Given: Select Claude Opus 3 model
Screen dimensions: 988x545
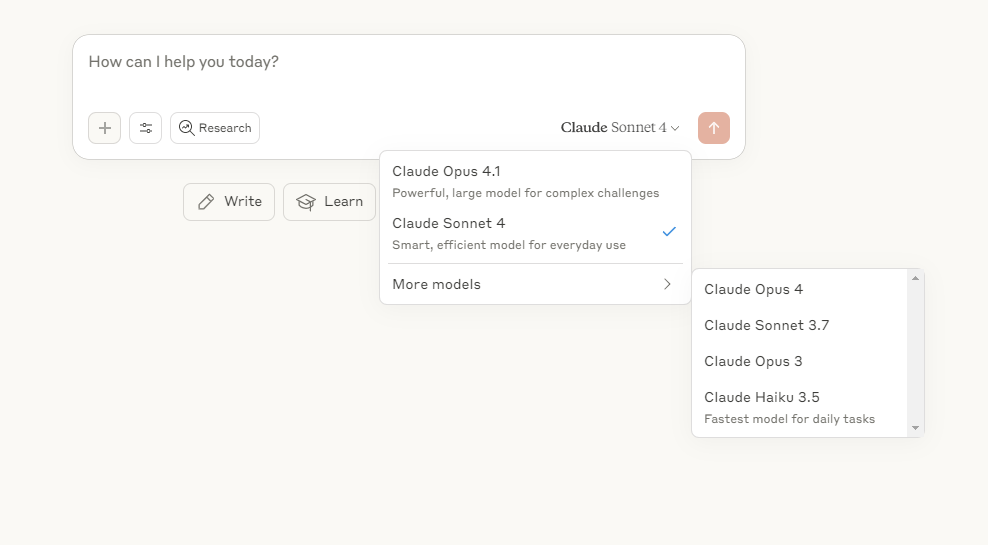Looking at the screenshot, I should pyautogui.click(x=801, y=361).
